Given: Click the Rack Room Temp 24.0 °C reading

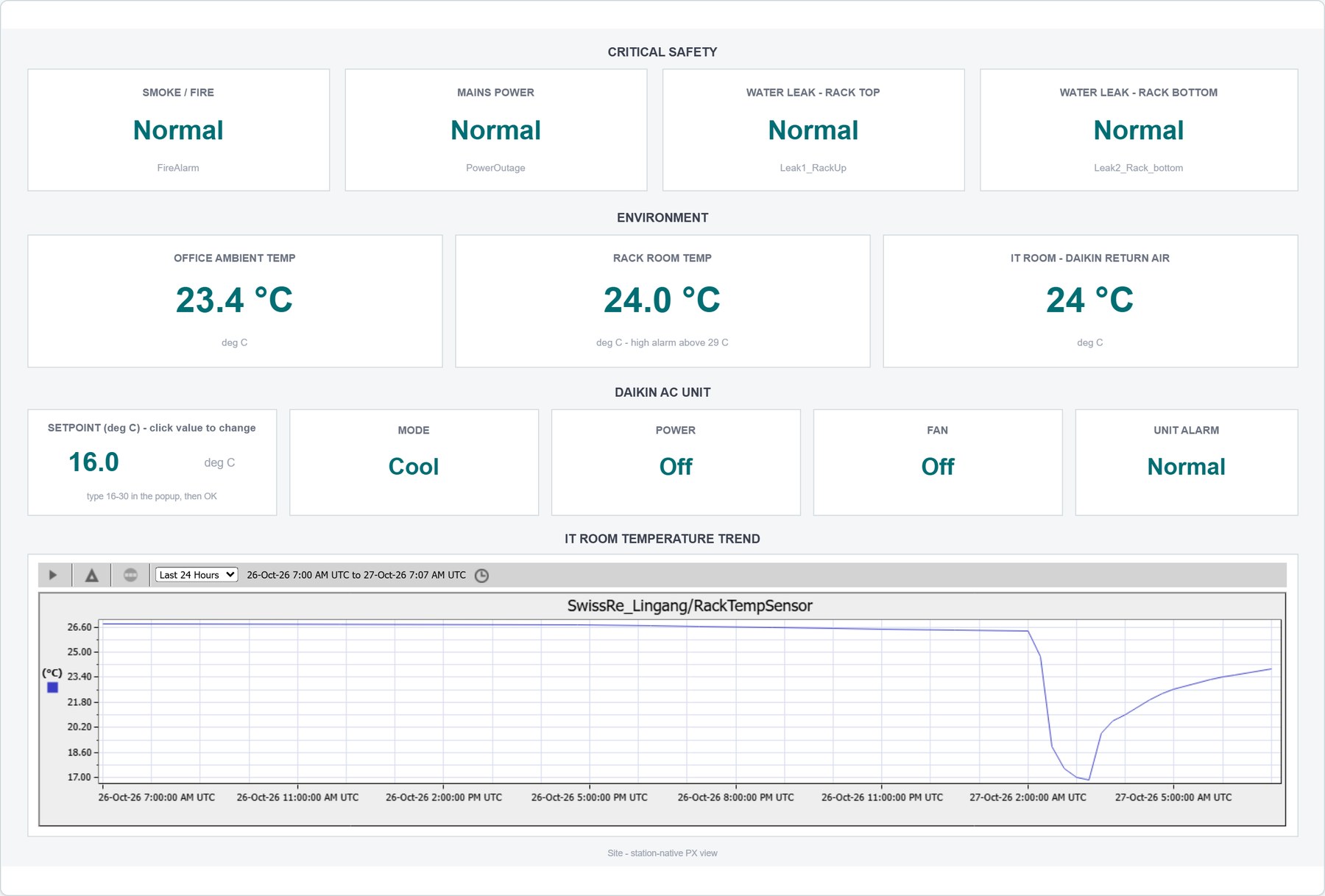Looking at the screenshot, I should [x=662, y=300].
